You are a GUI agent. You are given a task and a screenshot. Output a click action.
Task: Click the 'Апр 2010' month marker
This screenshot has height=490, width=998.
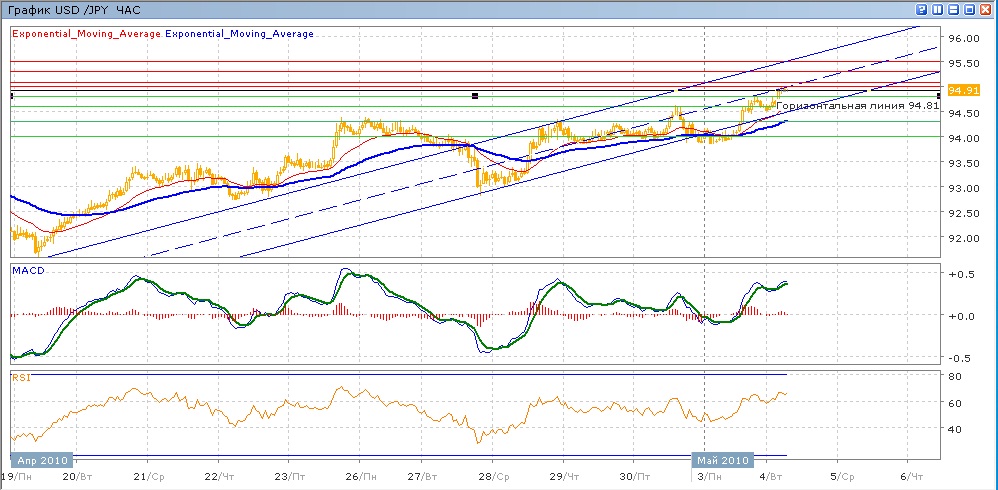pyautogui.click(x=41, y=460)
